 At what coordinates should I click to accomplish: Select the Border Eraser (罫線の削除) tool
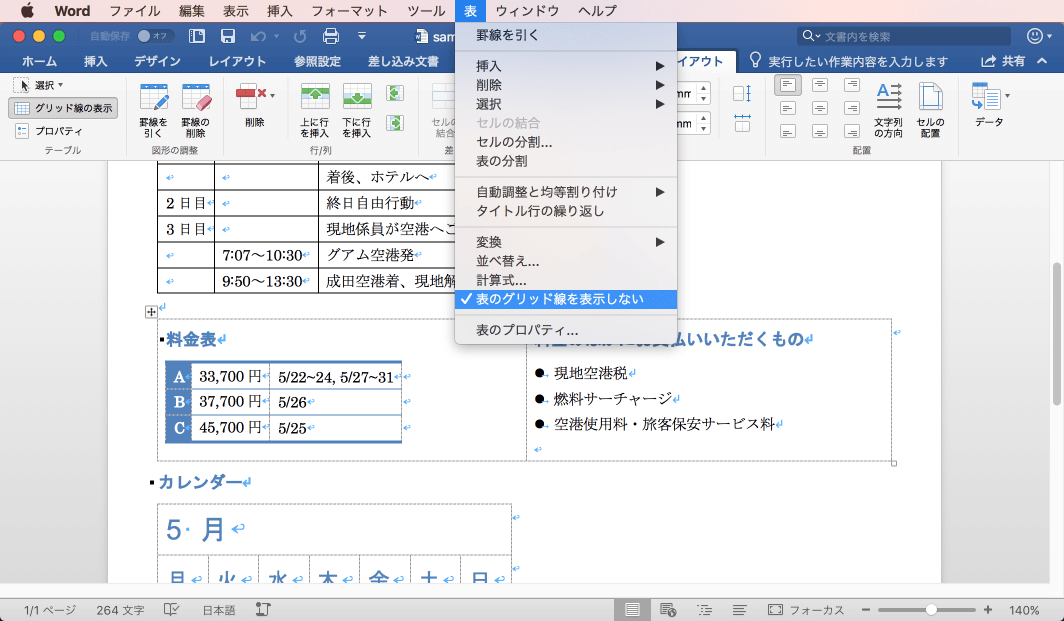click(x=195, y=110)
